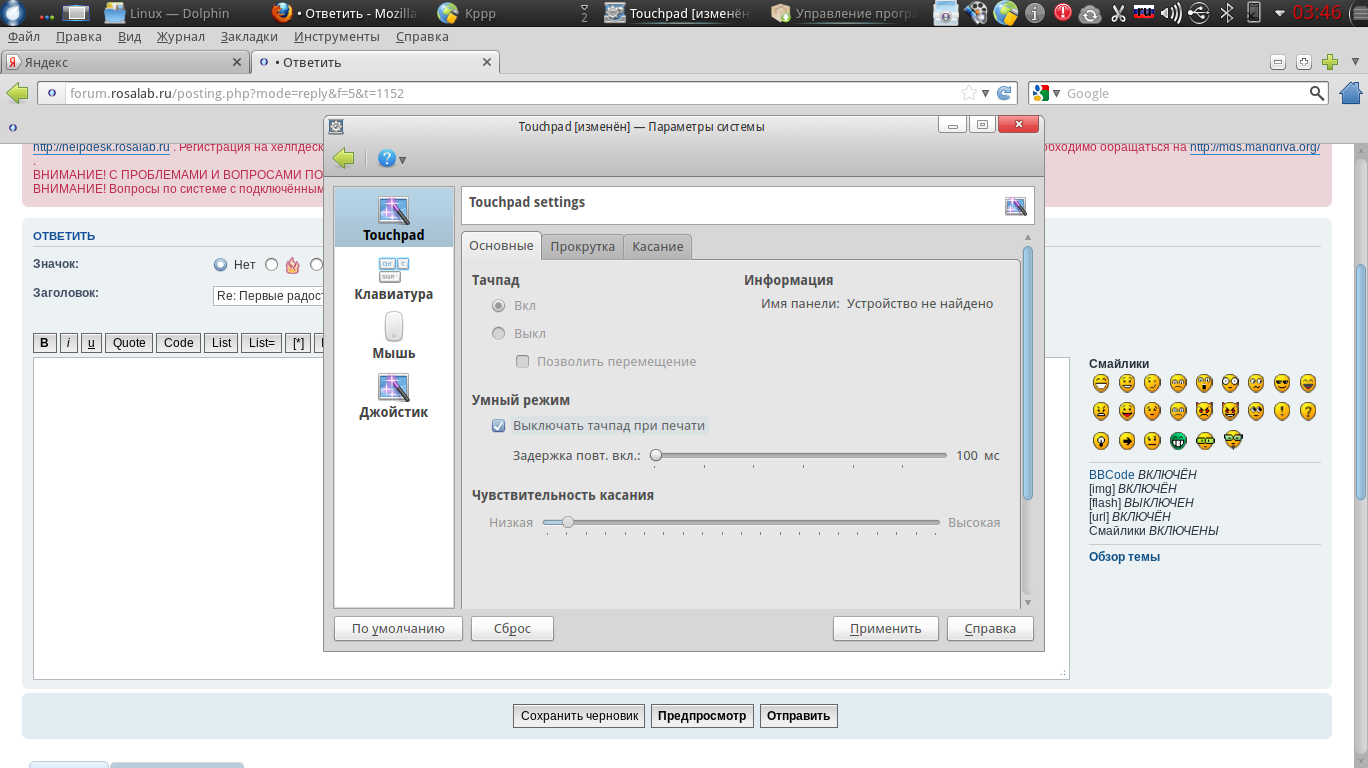Click Сохранить черновик button
This screenshot has width=1368, height=768.
click(580, 716)
